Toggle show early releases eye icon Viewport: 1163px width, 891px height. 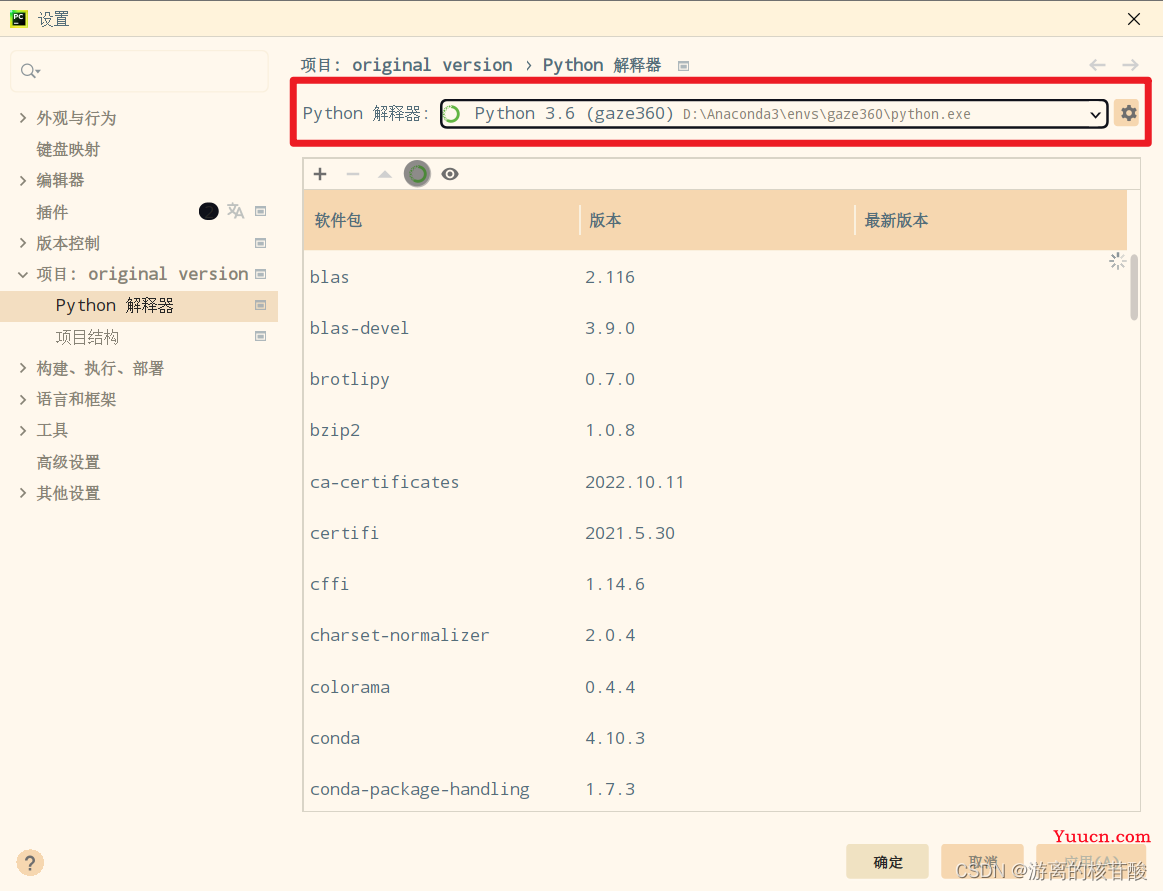pyautogui.click(x=449, y=174)
